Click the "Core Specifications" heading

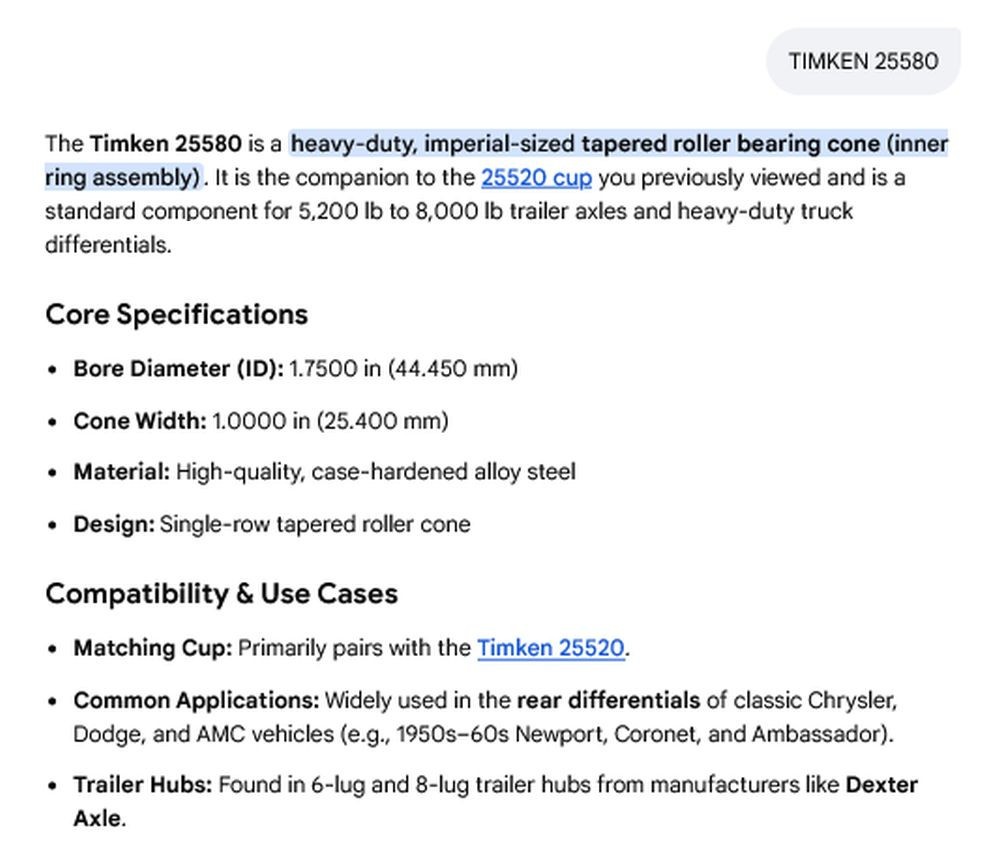point(176,314)
